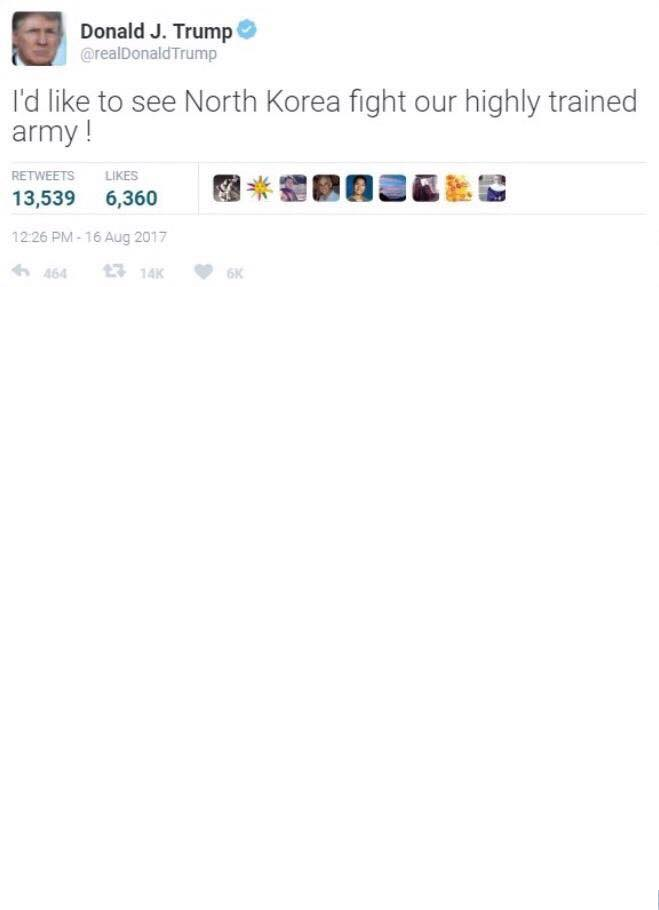Open the last avatar with blue clothing
This screenshot has width=659, height=910.
pyautogui.click(x=492, y=189)
